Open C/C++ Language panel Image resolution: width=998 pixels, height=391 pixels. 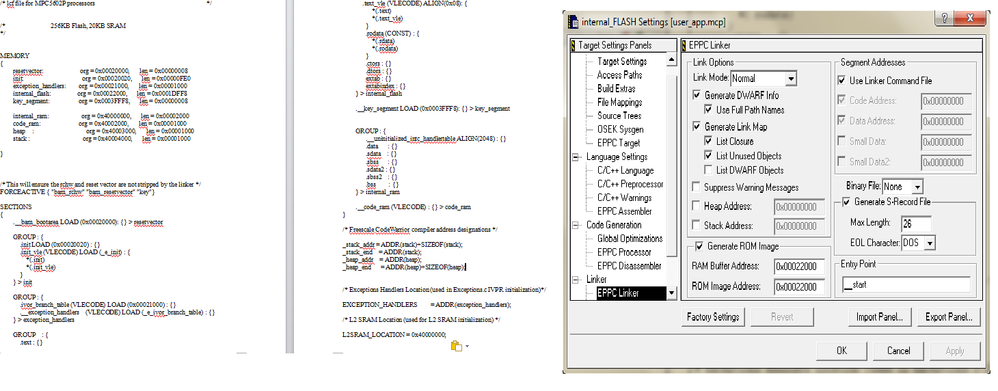pyautogui.click(x=625, y=171)
